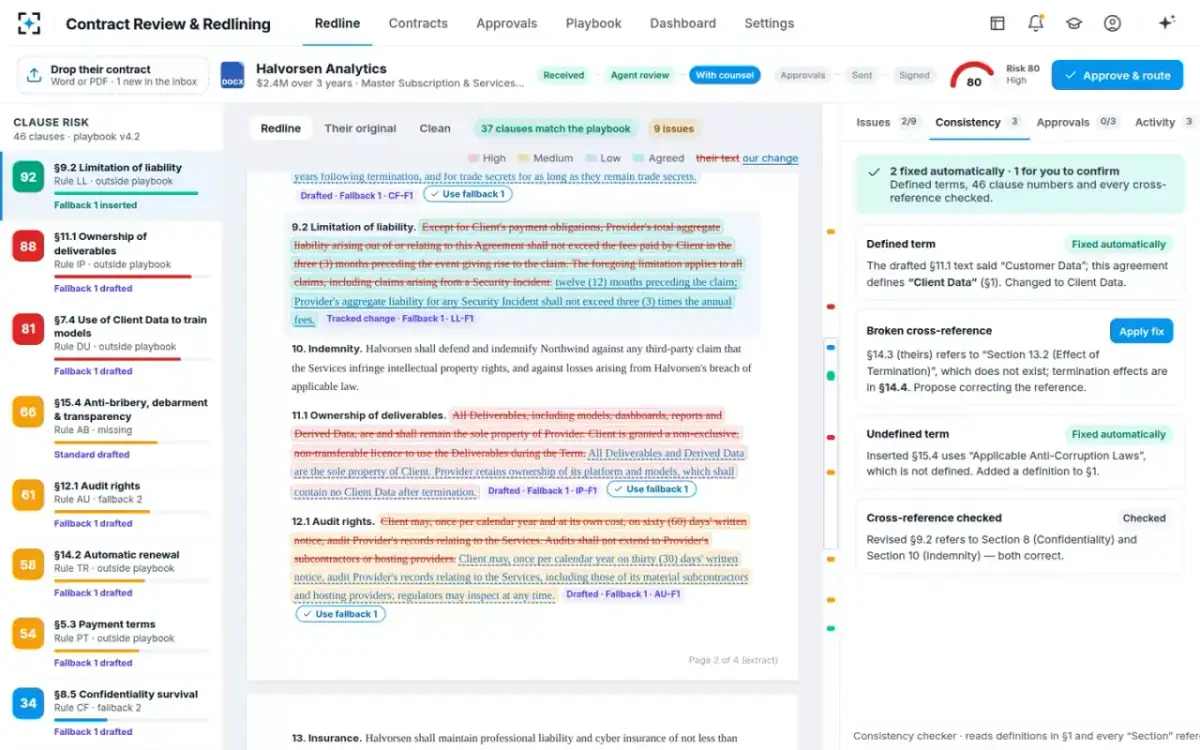Click Standard drafted under §15.4
Viewport: 1200px width, 750px height.
[x=92, y=454]
